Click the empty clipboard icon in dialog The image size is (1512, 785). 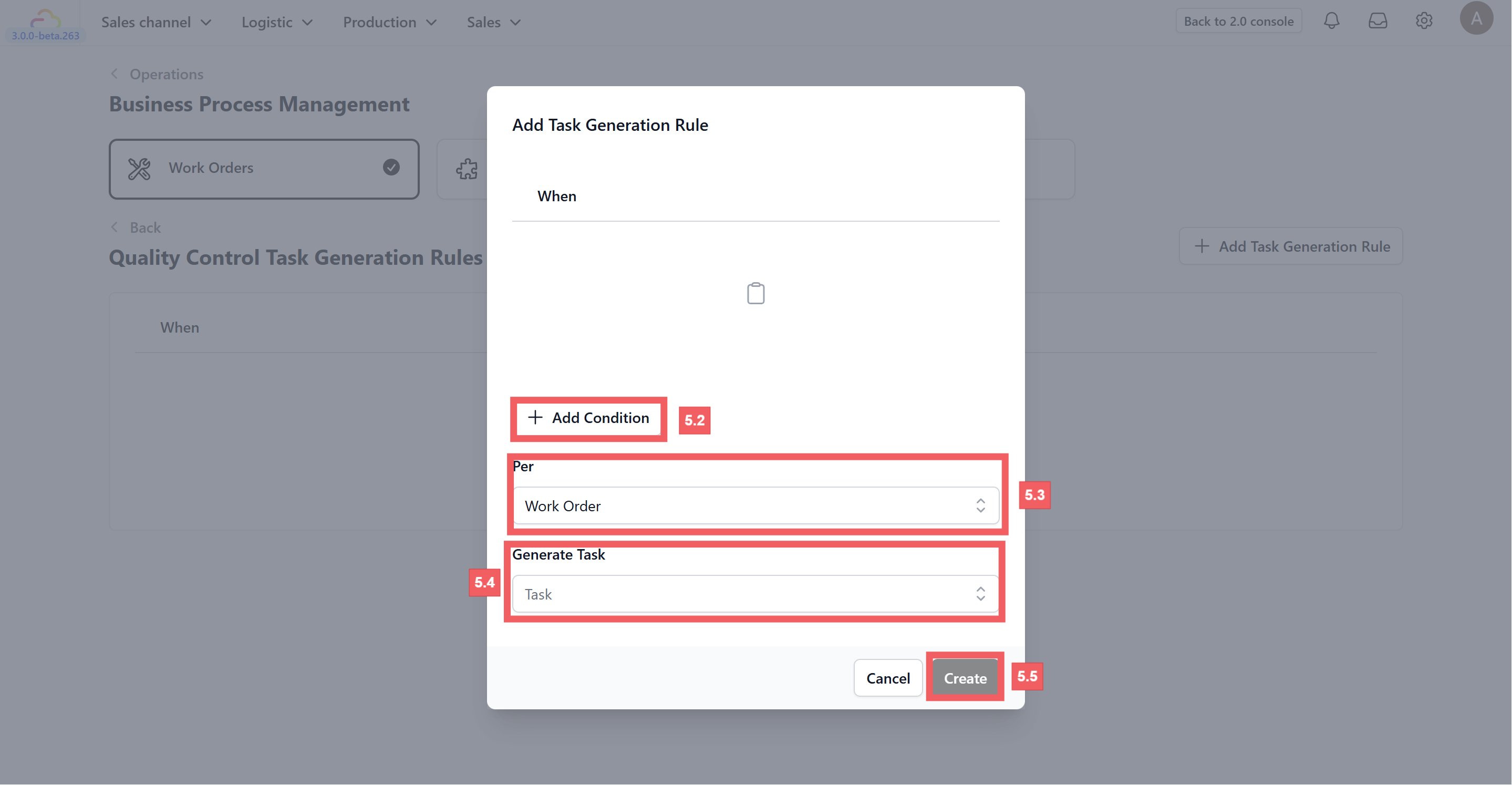pos(755,293)
